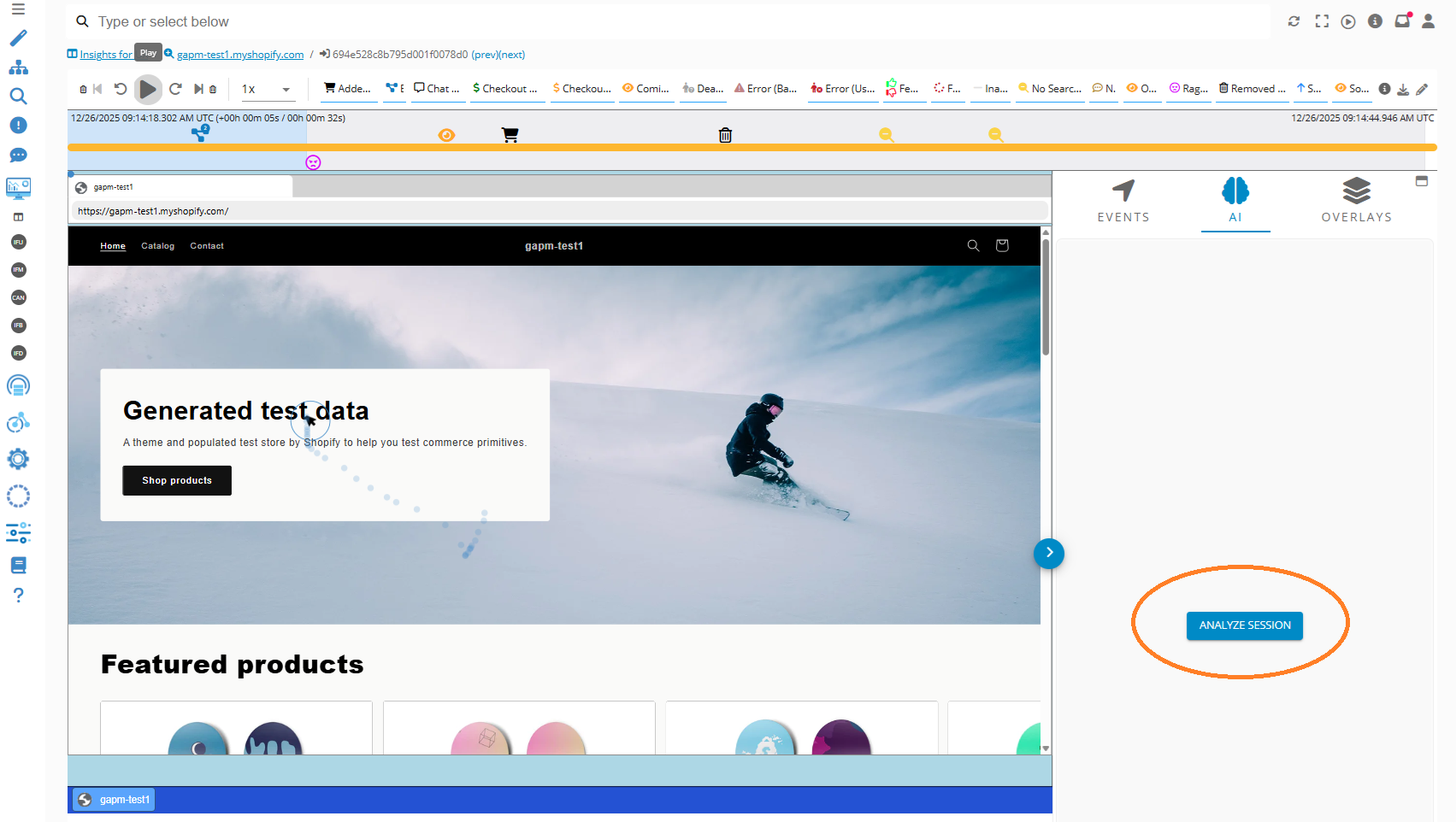Click the rewind (counter-clockwise arrow) button
The image size is (1456, 822).
coord(121,89)
